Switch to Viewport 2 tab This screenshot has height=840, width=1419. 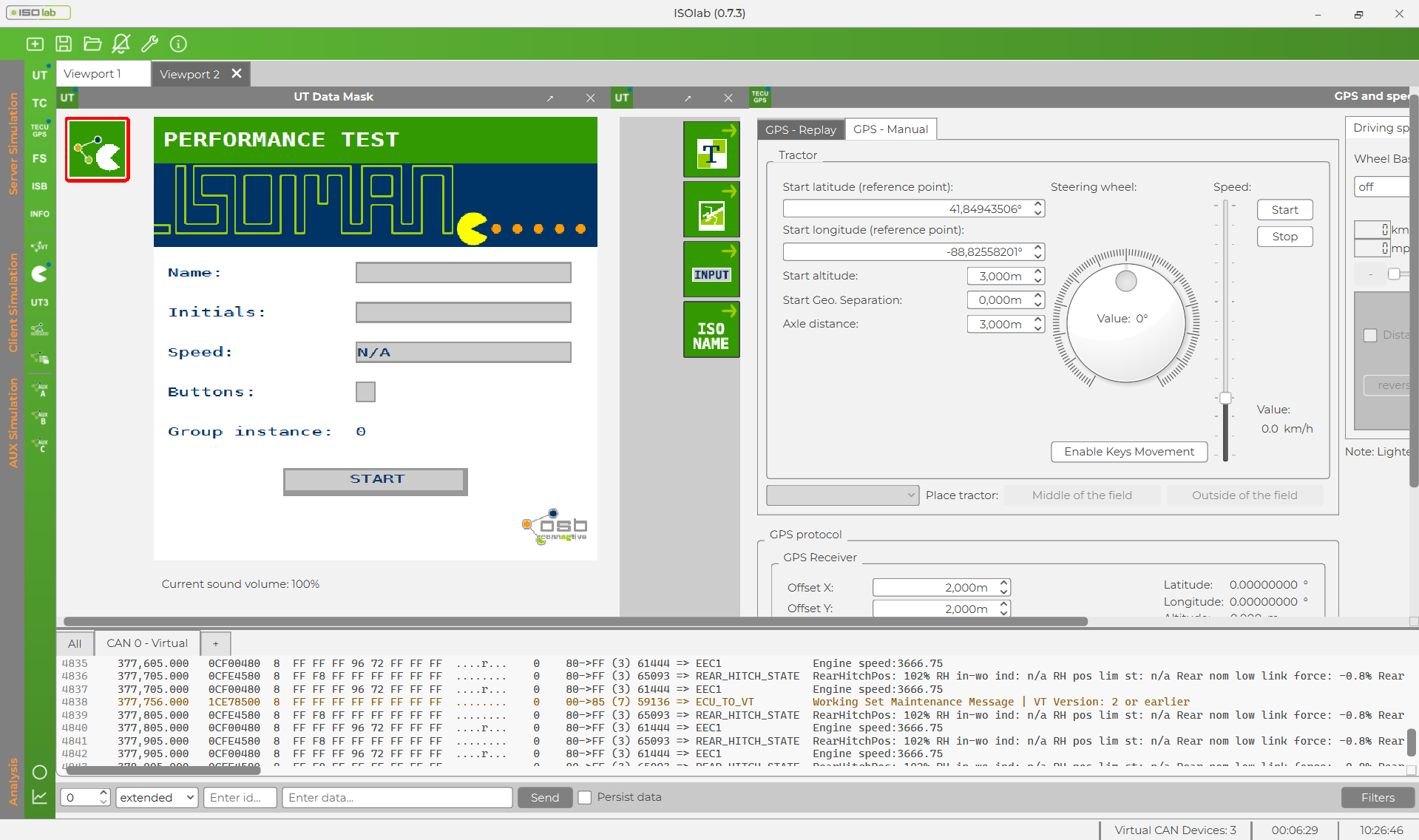pos(190,74)
